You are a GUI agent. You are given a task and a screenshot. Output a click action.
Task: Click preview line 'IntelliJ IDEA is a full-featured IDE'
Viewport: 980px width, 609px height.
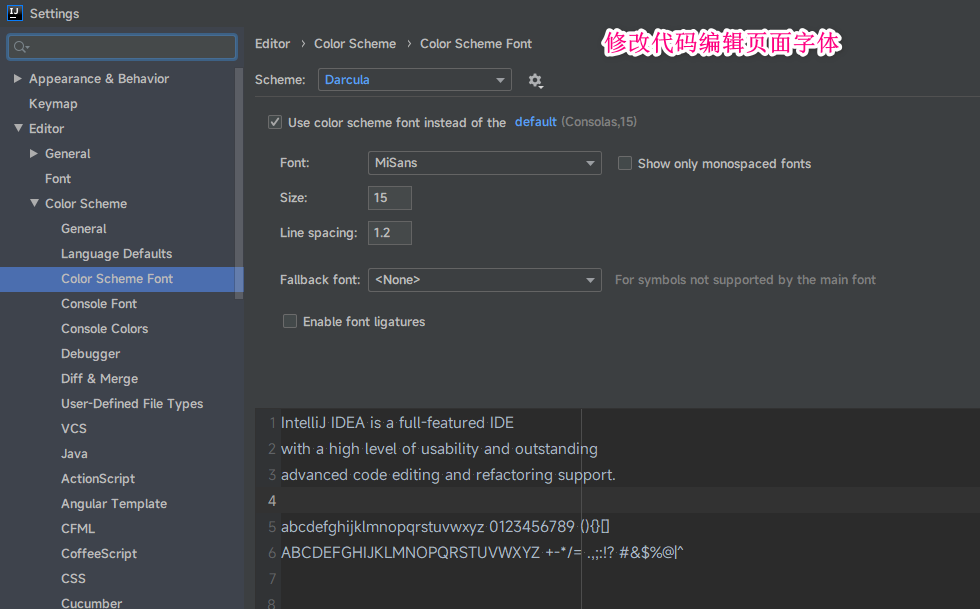tap(398, 423)
